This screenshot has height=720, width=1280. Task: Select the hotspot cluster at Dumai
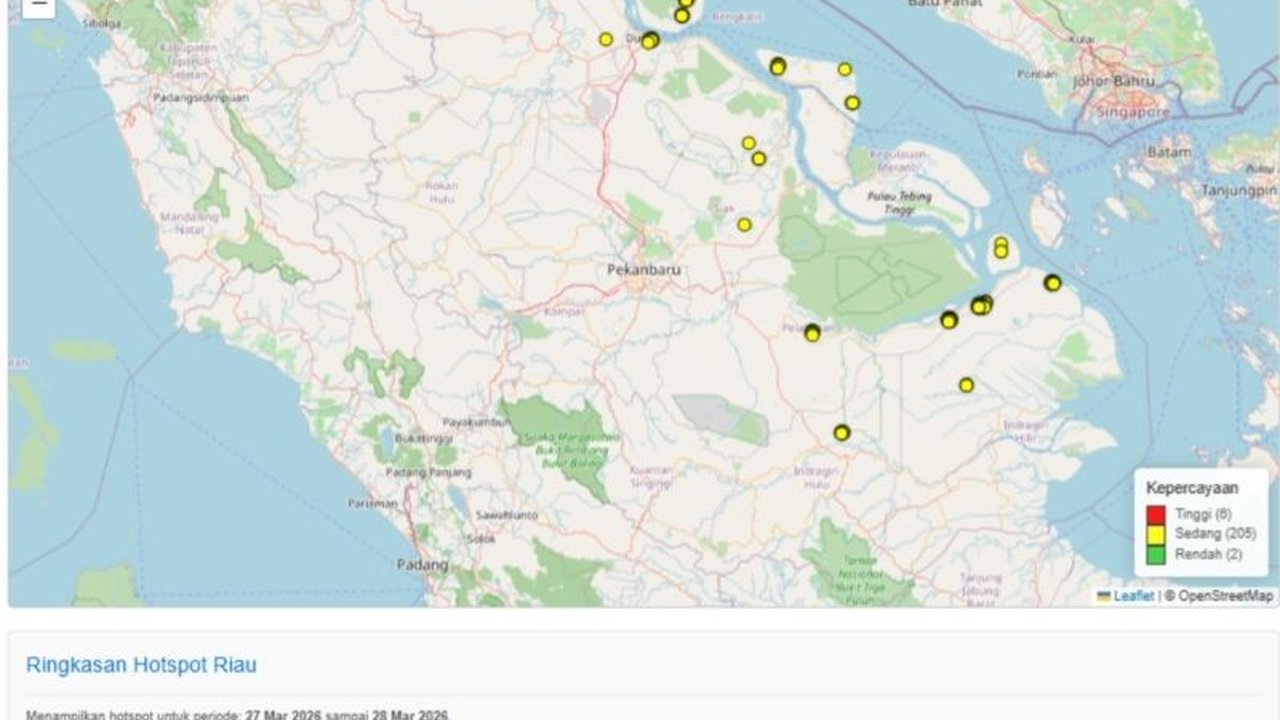650,41
